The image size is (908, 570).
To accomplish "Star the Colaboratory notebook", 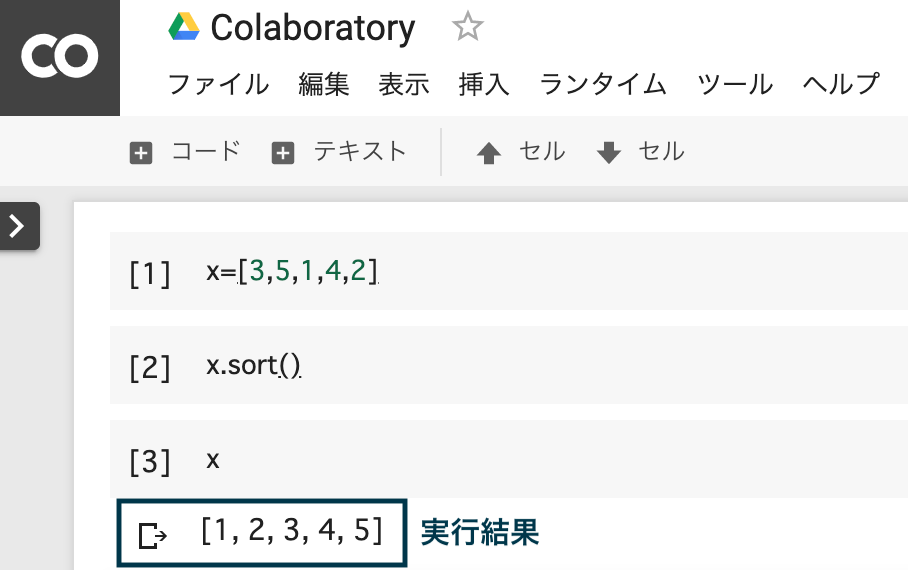I will (x=467, y=27).
